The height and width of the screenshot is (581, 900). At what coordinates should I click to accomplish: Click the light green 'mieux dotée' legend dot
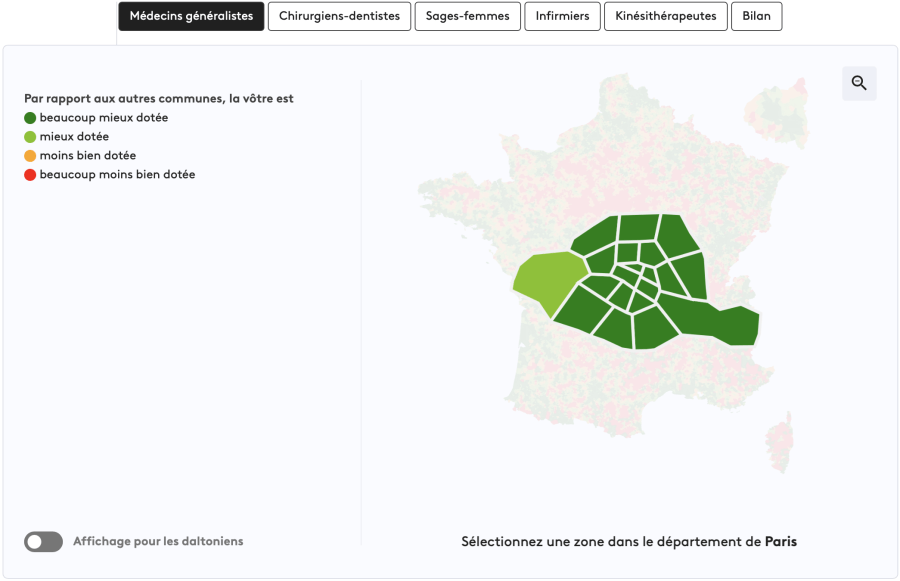tap(30, 137)
